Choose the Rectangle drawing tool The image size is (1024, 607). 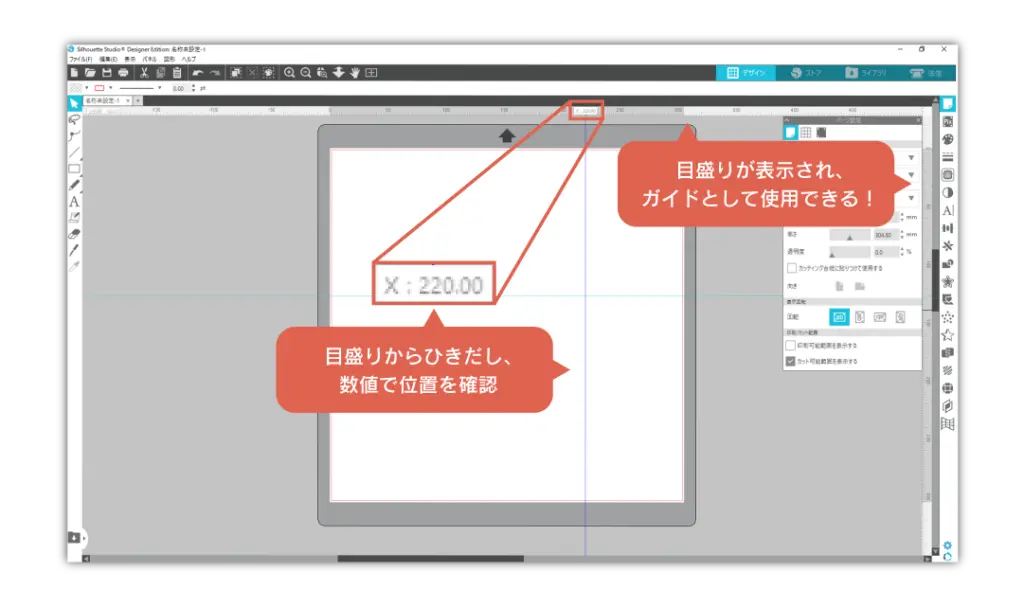74,168
